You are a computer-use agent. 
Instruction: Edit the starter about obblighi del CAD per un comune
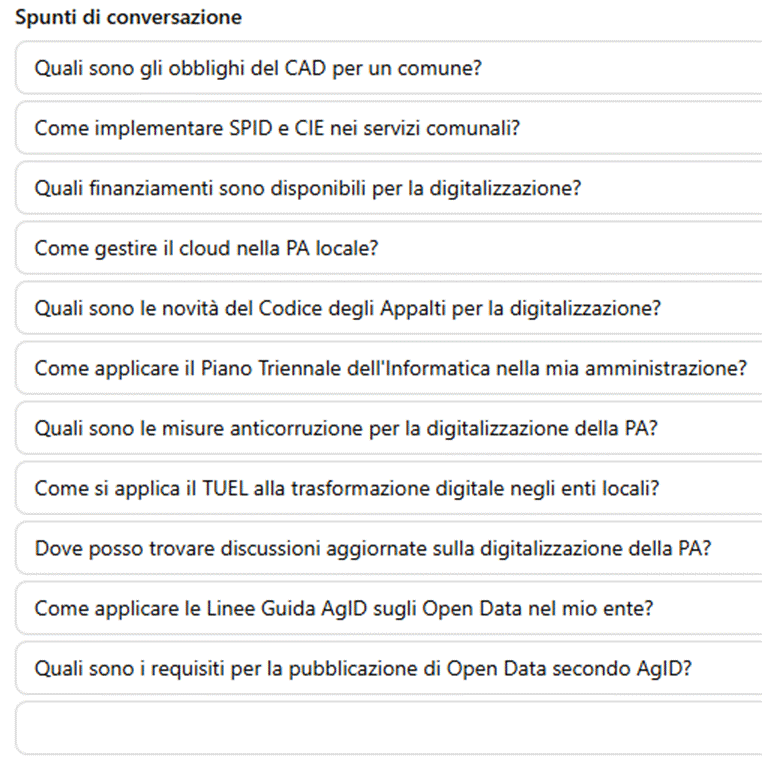(x=389, y=68)
